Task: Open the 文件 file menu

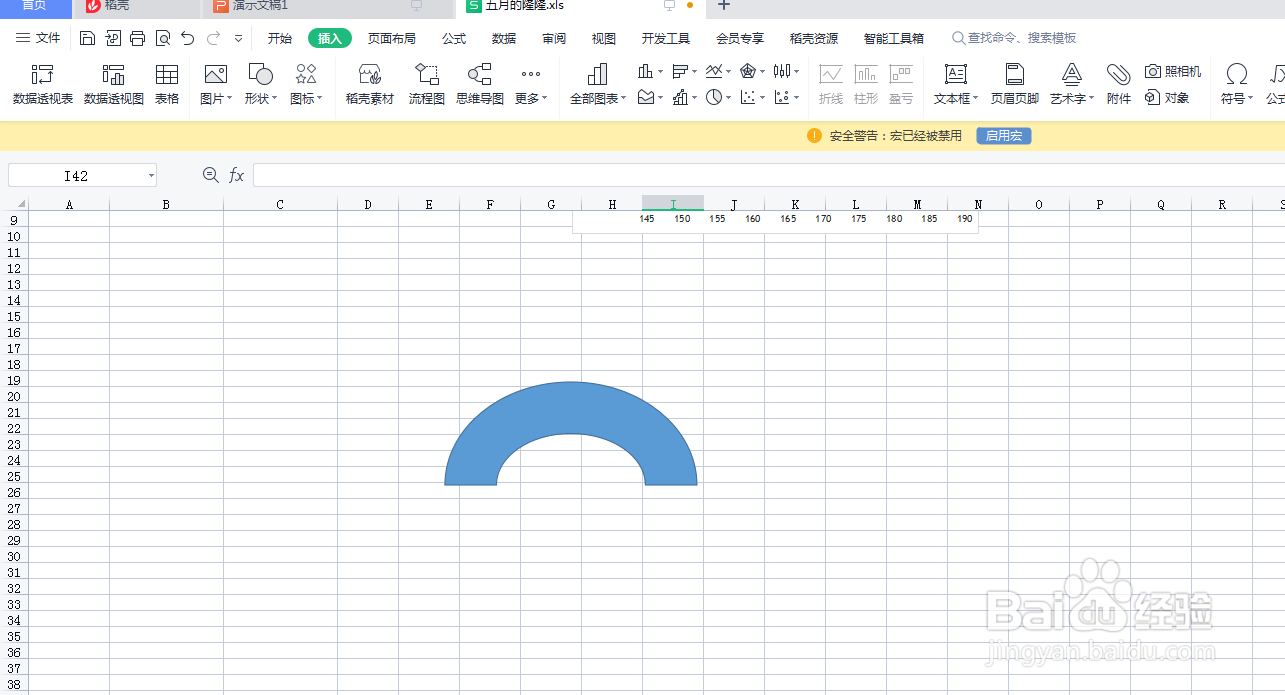Action: pos(39,38)
